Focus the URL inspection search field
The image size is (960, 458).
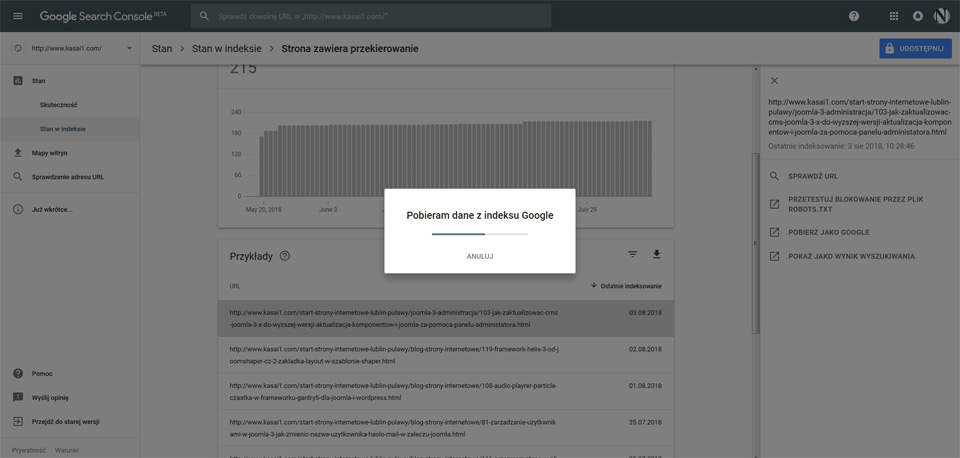(x=370, y=16)
